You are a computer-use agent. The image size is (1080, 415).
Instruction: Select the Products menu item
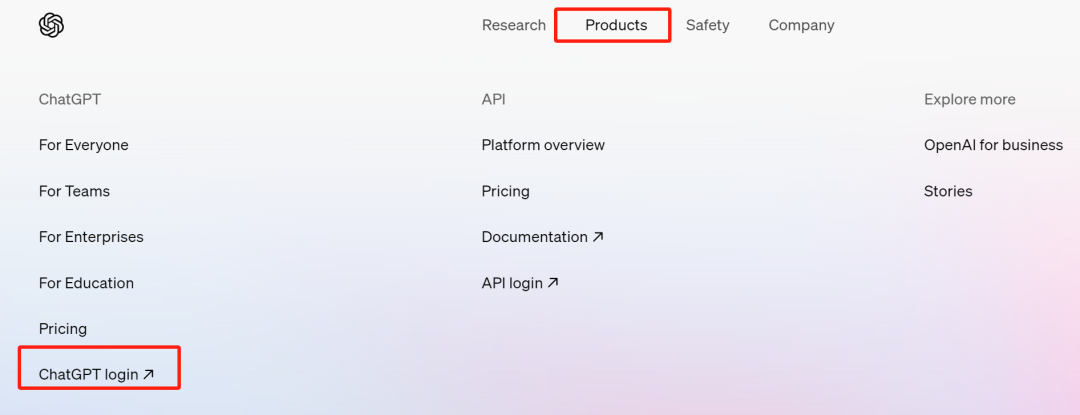point(616,25)
